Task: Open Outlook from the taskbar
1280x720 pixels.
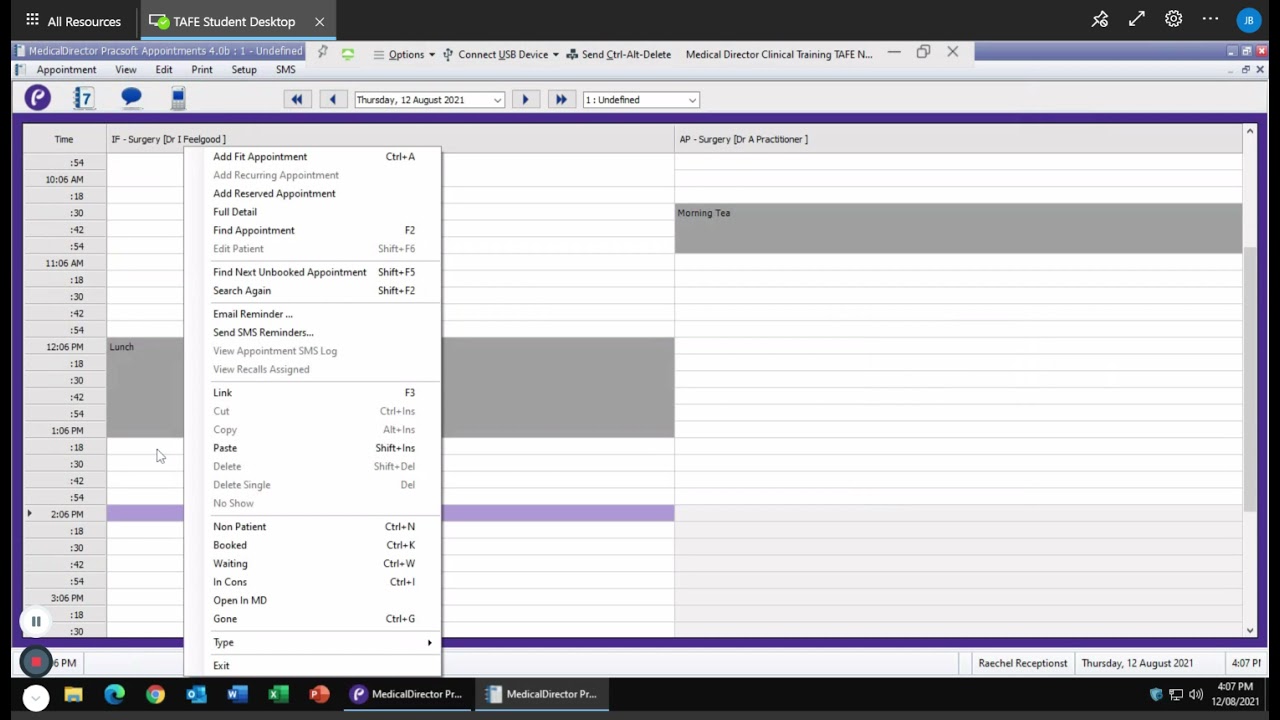Action: 196,694
